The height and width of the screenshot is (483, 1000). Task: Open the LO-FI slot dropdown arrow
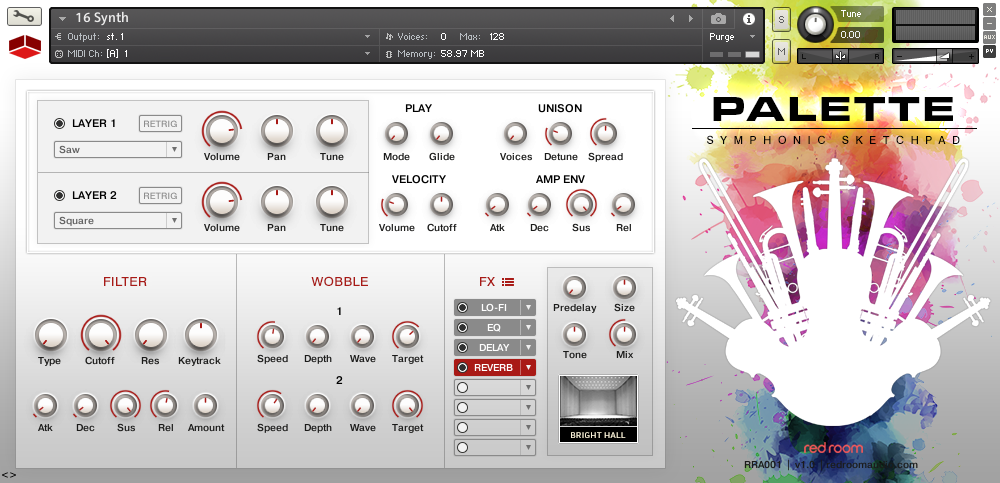point(528,308)
